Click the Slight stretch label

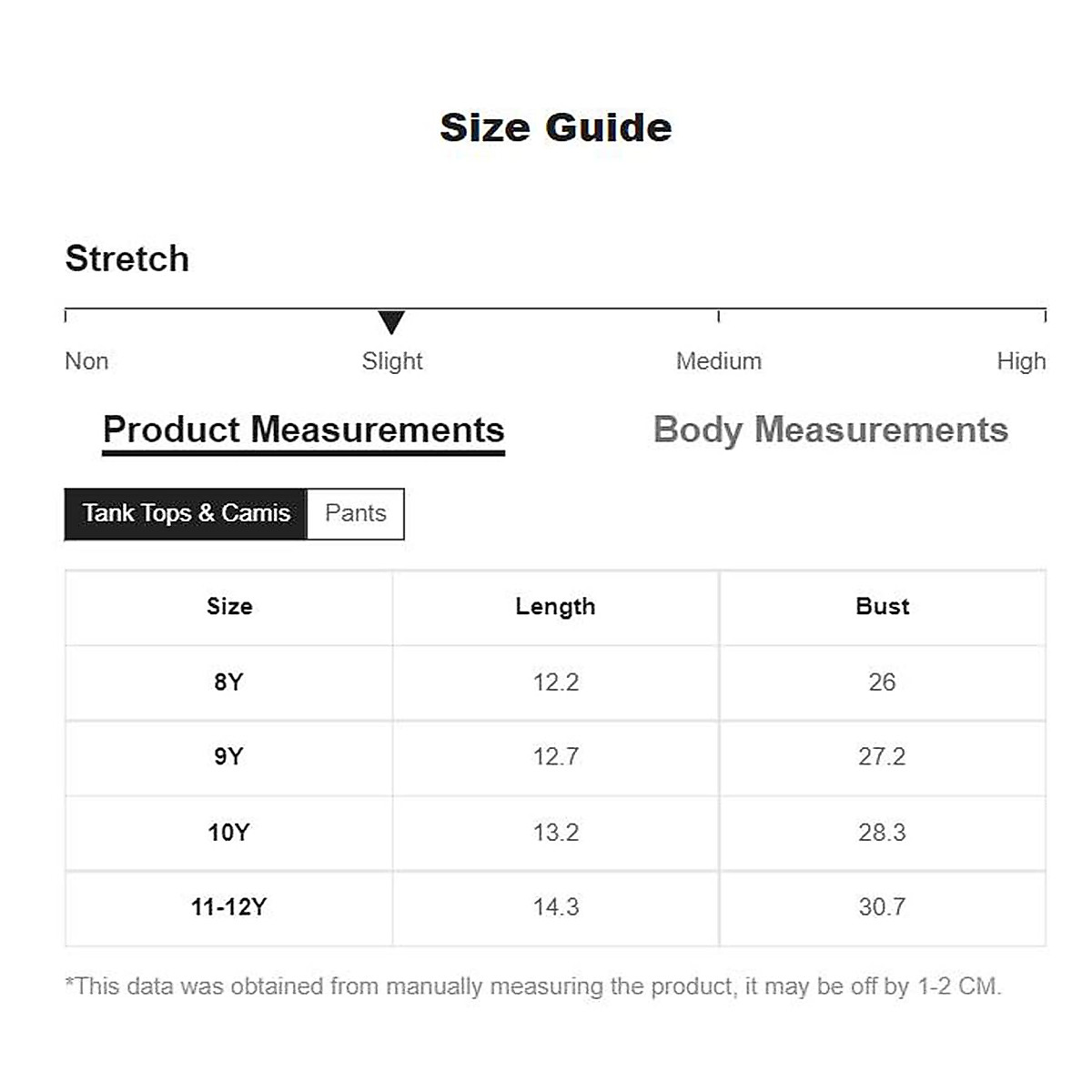tap(392, 361)
